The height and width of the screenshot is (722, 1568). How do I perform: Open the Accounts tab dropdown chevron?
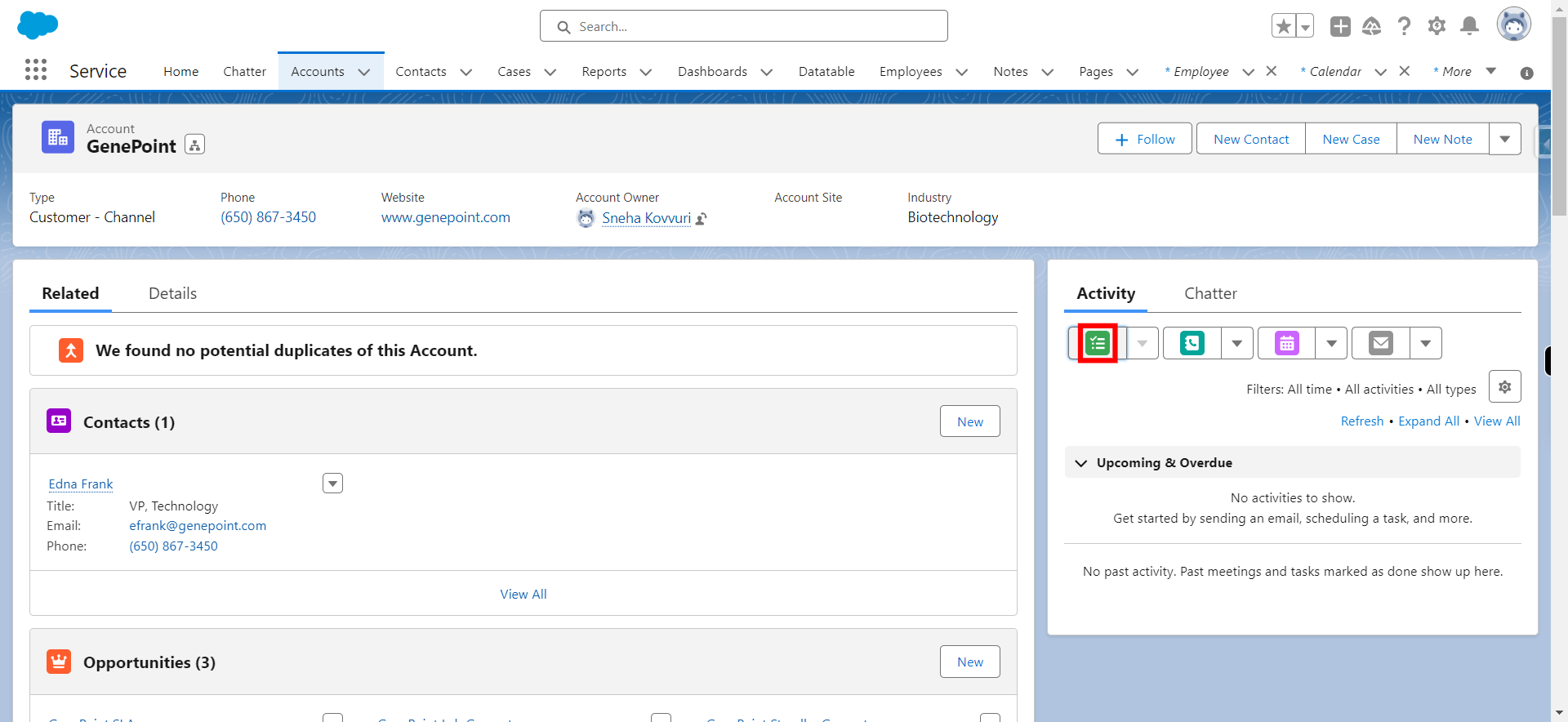tap(364, 72)
